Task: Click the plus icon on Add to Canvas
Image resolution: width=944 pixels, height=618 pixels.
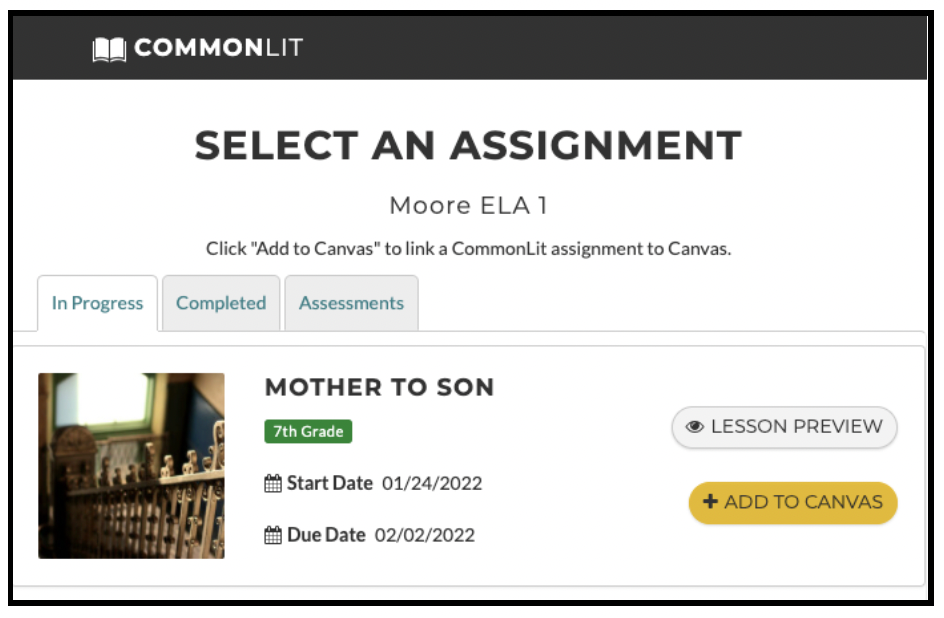Action: click(710, 502)
